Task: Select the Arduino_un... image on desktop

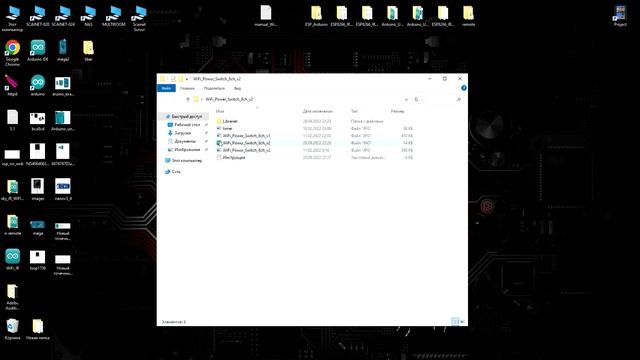Action: tap(63, 120)
